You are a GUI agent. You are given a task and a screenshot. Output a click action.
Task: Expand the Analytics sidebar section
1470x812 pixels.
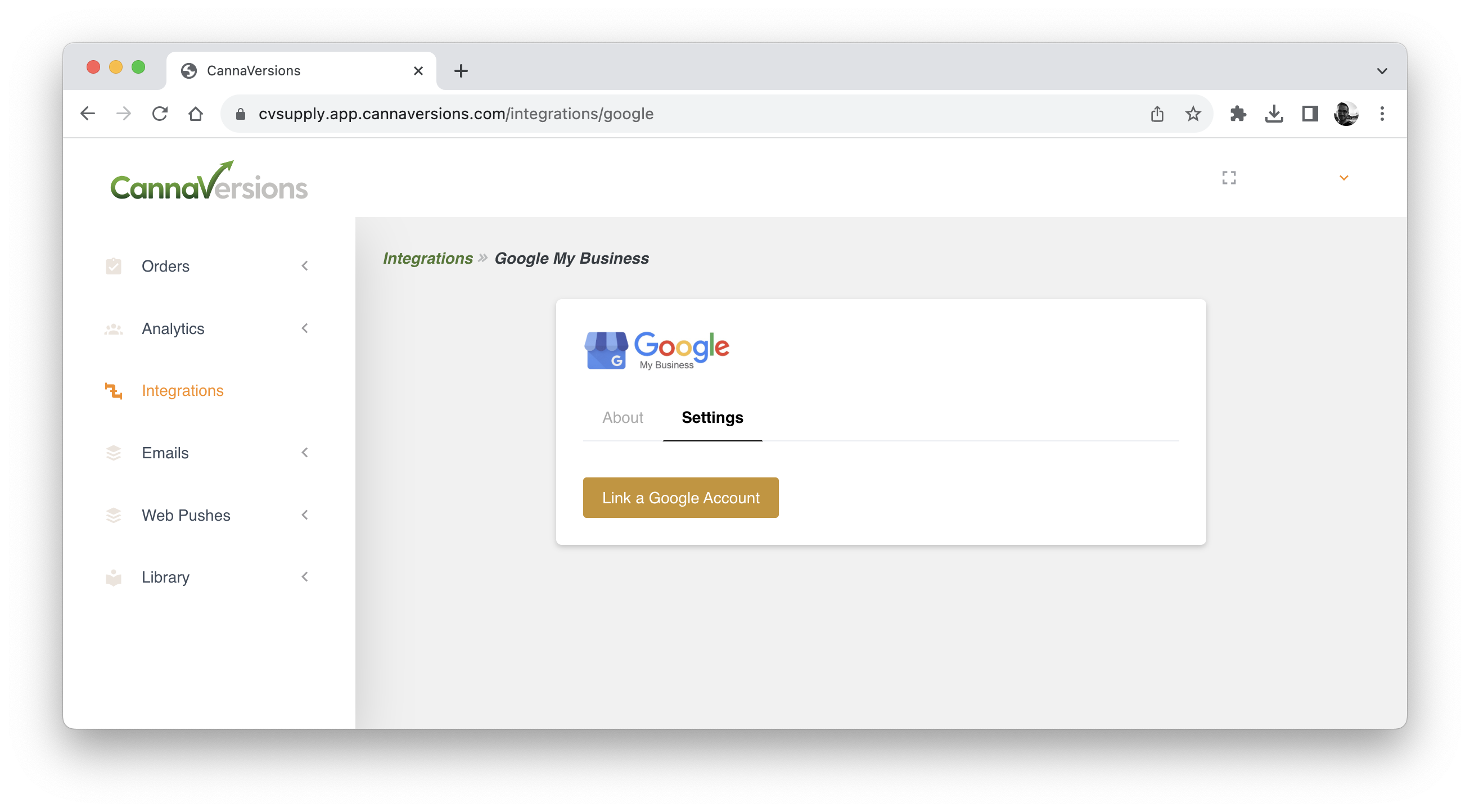click(x=306, y=328)
